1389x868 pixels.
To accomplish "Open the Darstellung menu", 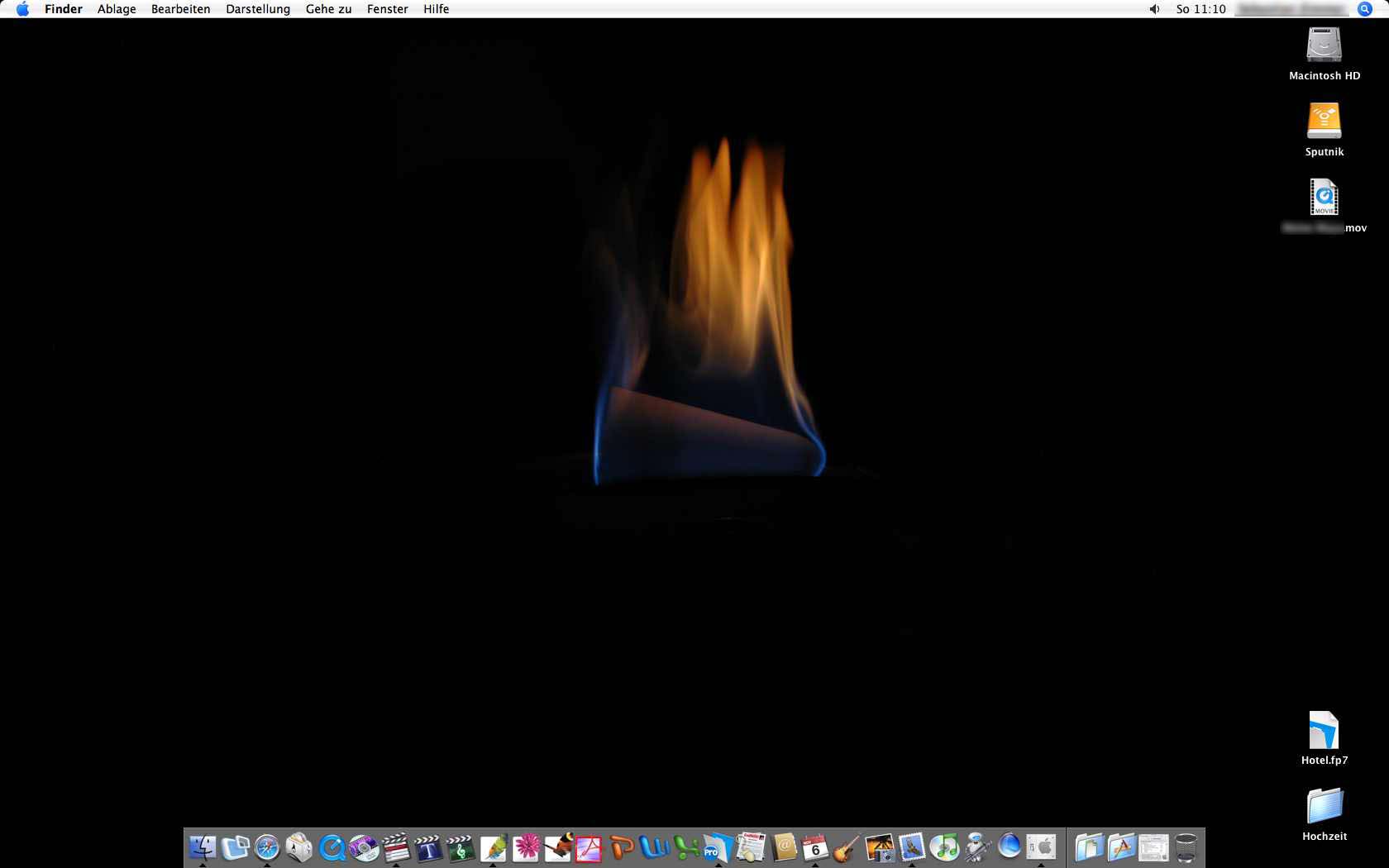I will 258,9.
